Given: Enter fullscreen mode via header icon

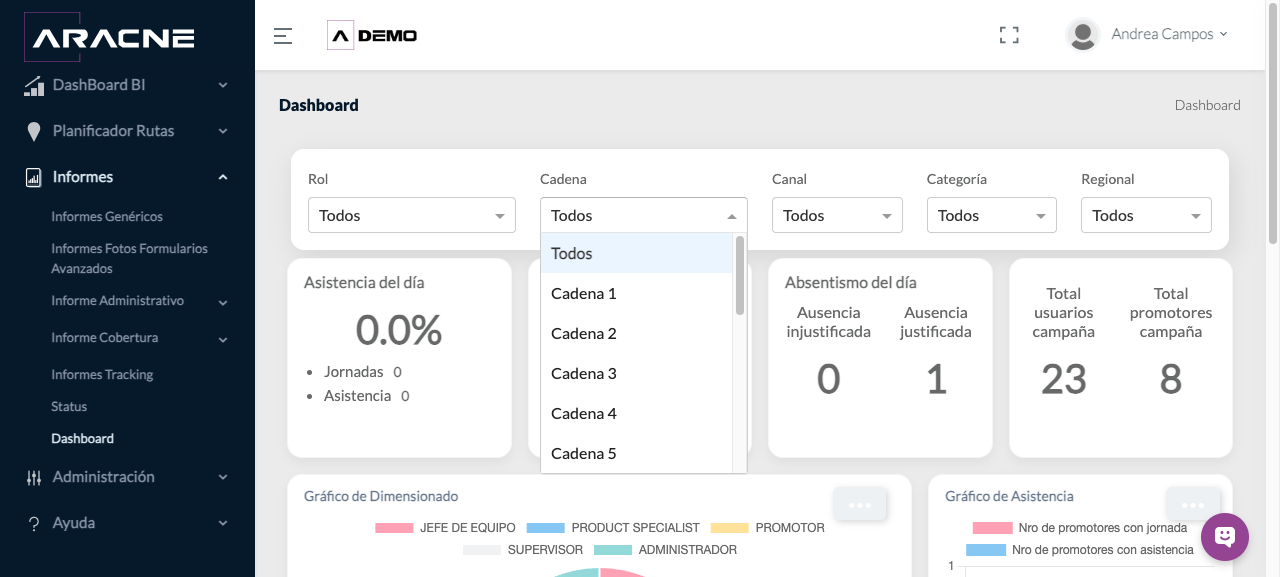Looking at the screenshot, I should point(1009,35).
